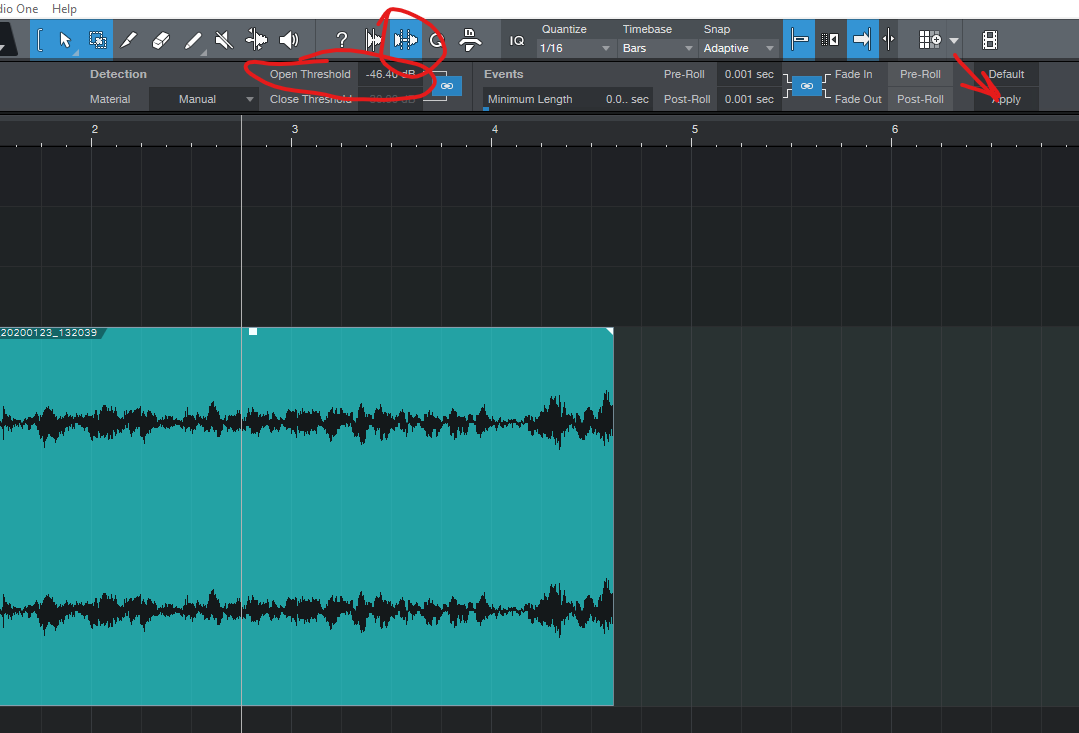Select the Arrow tool

[x=65, y=40]
